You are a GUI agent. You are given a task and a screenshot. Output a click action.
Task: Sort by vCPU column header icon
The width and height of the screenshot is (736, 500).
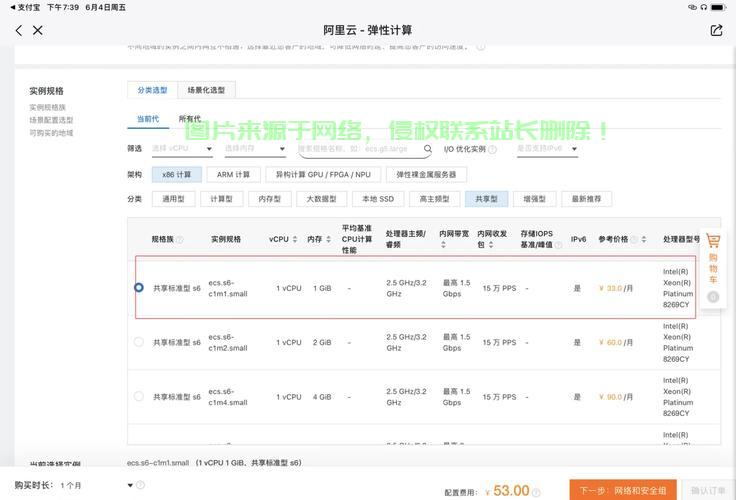click(x=296, y=240)
